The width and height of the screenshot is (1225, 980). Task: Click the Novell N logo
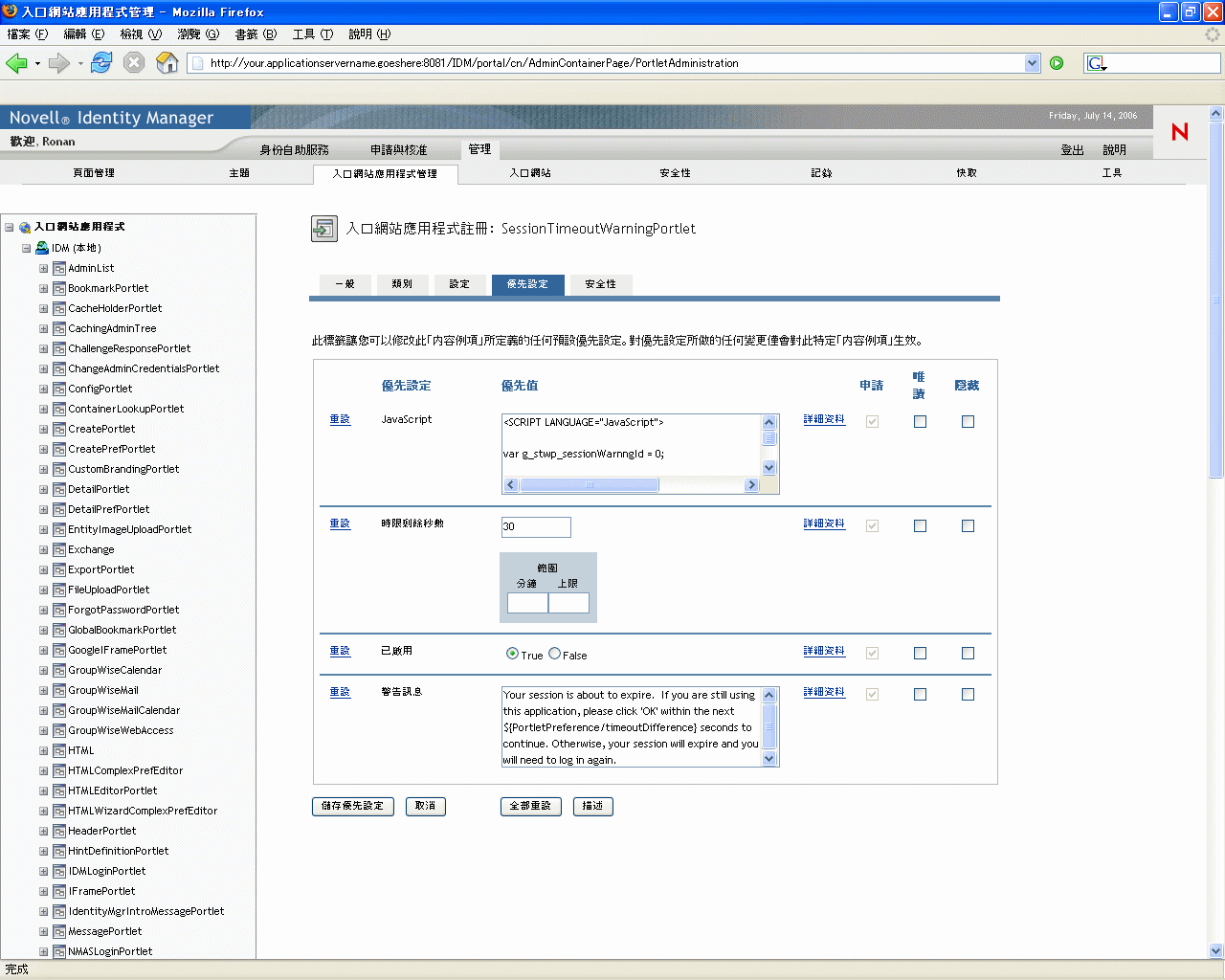click(1180, 132)
